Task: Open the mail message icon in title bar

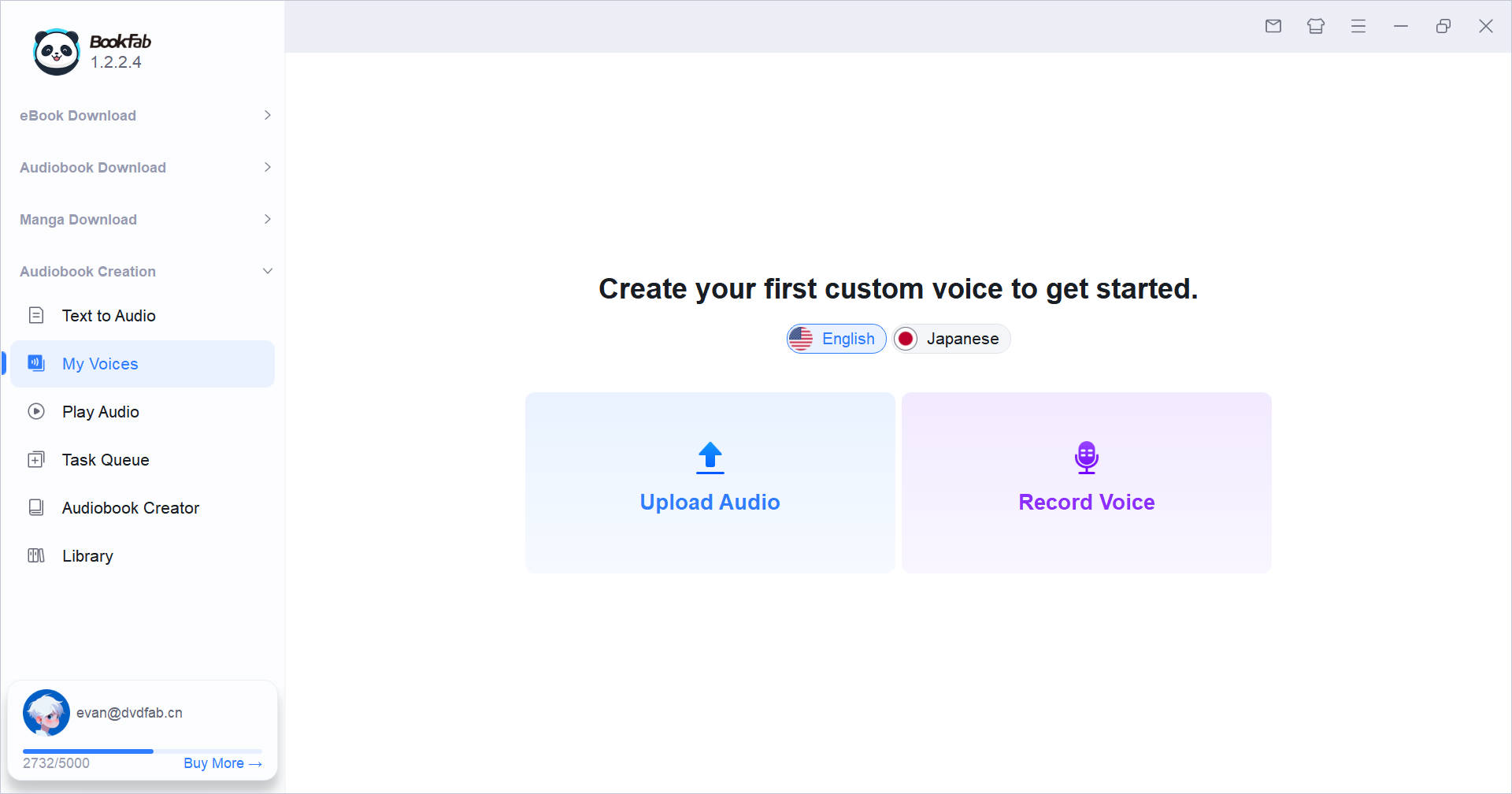Action: pos(1273,26)
